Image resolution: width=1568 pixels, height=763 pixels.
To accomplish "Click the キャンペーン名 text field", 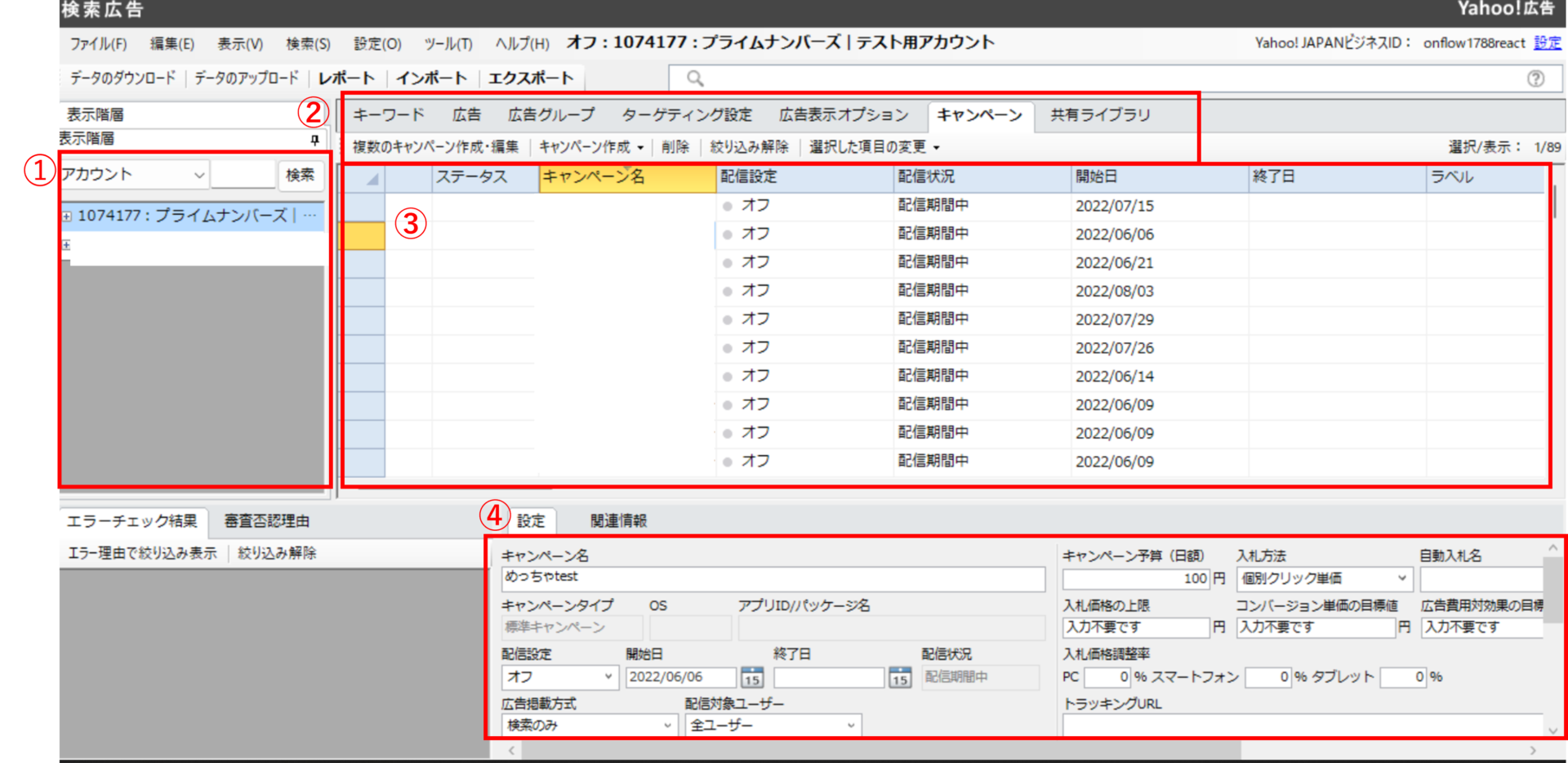I will 773,578.
